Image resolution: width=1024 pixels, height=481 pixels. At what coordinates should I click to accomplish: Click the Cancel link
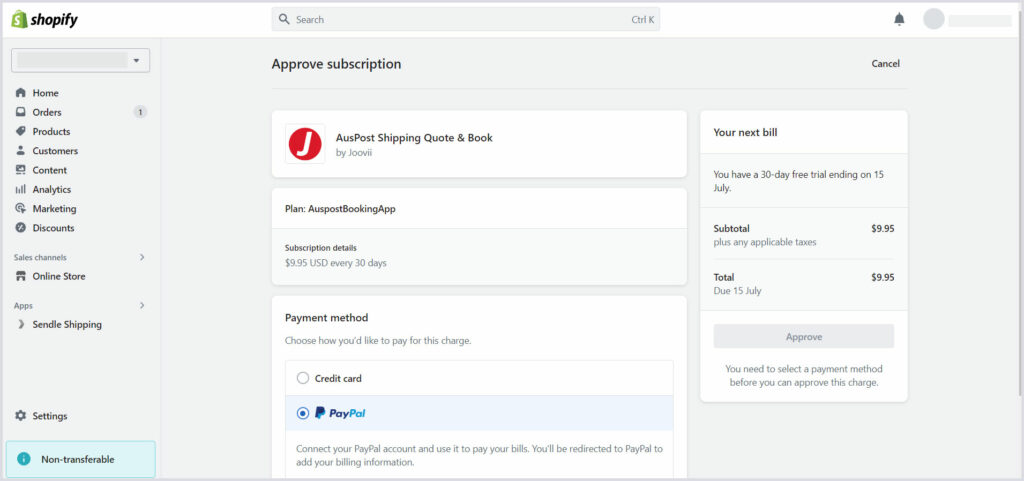click(x=886, y=63)
